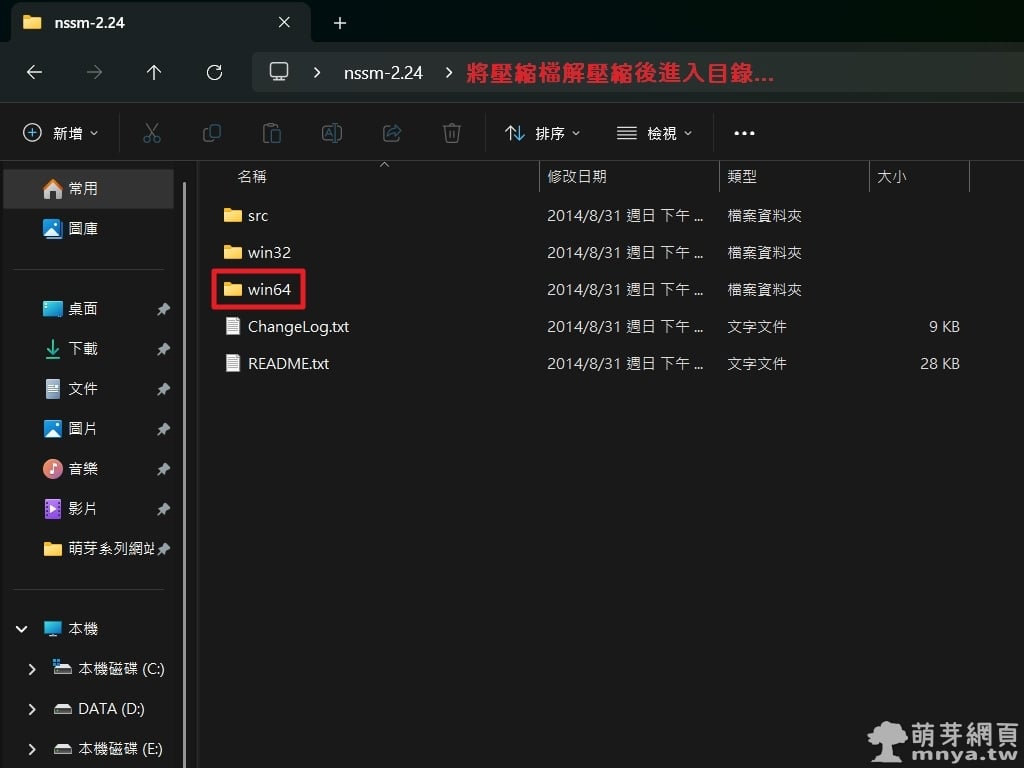
Task: Click the Copy icon in toolbar
Action: tap(211, 133)
